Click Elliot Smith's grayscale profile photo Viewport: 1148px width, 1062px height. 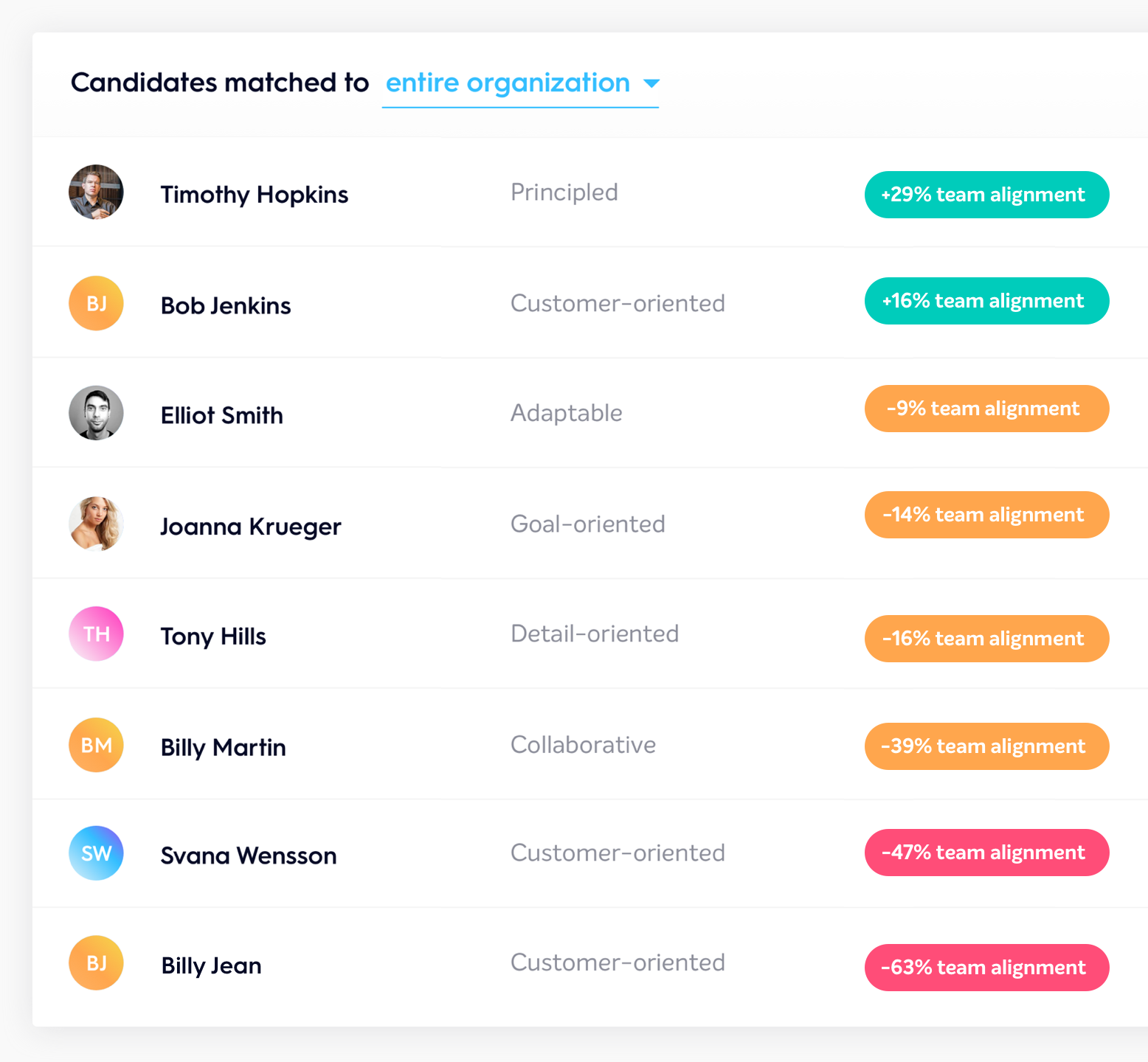[96, 413]
